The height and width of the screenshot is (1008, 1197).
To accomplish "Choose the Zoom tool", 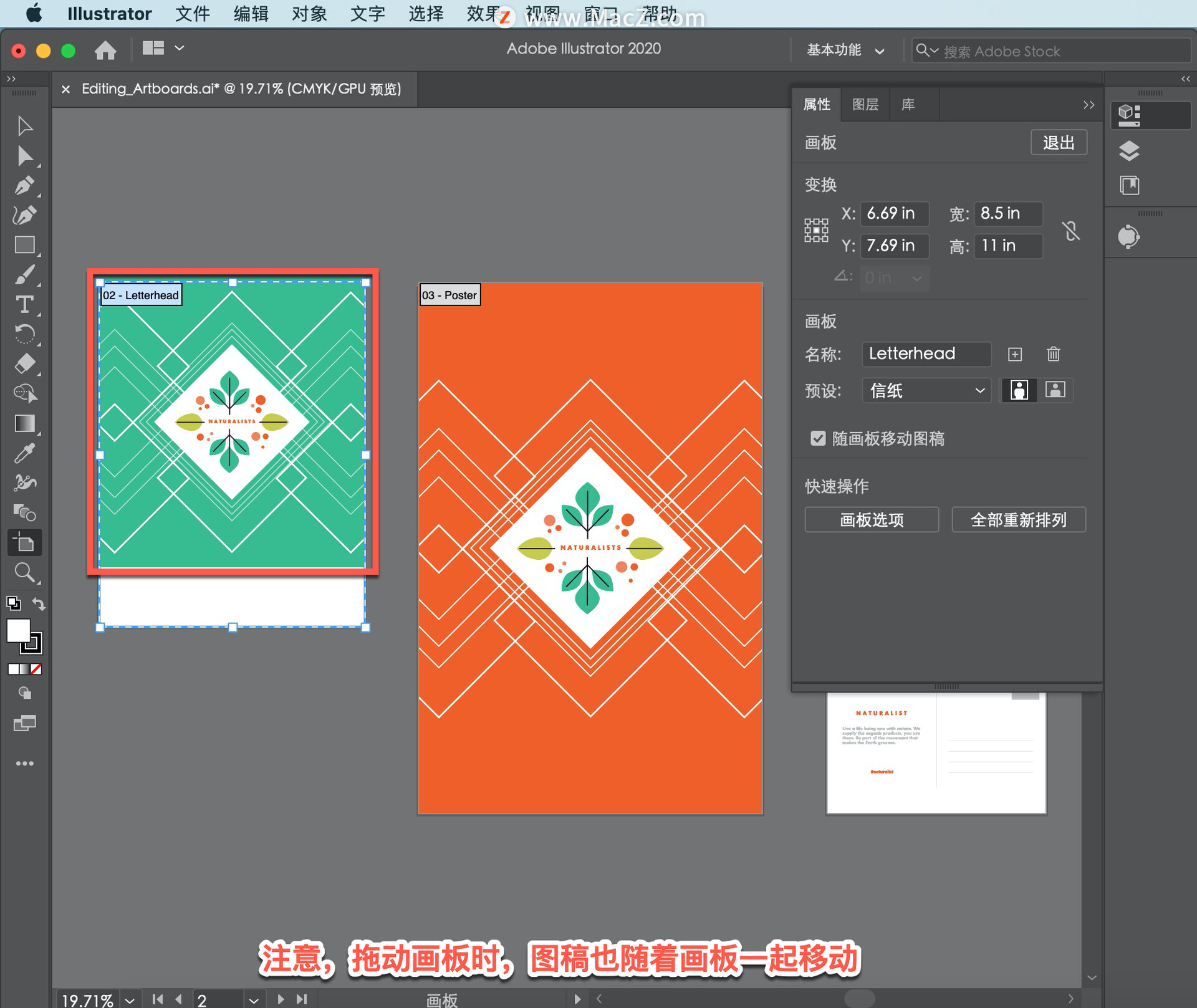I will point(25,572).
